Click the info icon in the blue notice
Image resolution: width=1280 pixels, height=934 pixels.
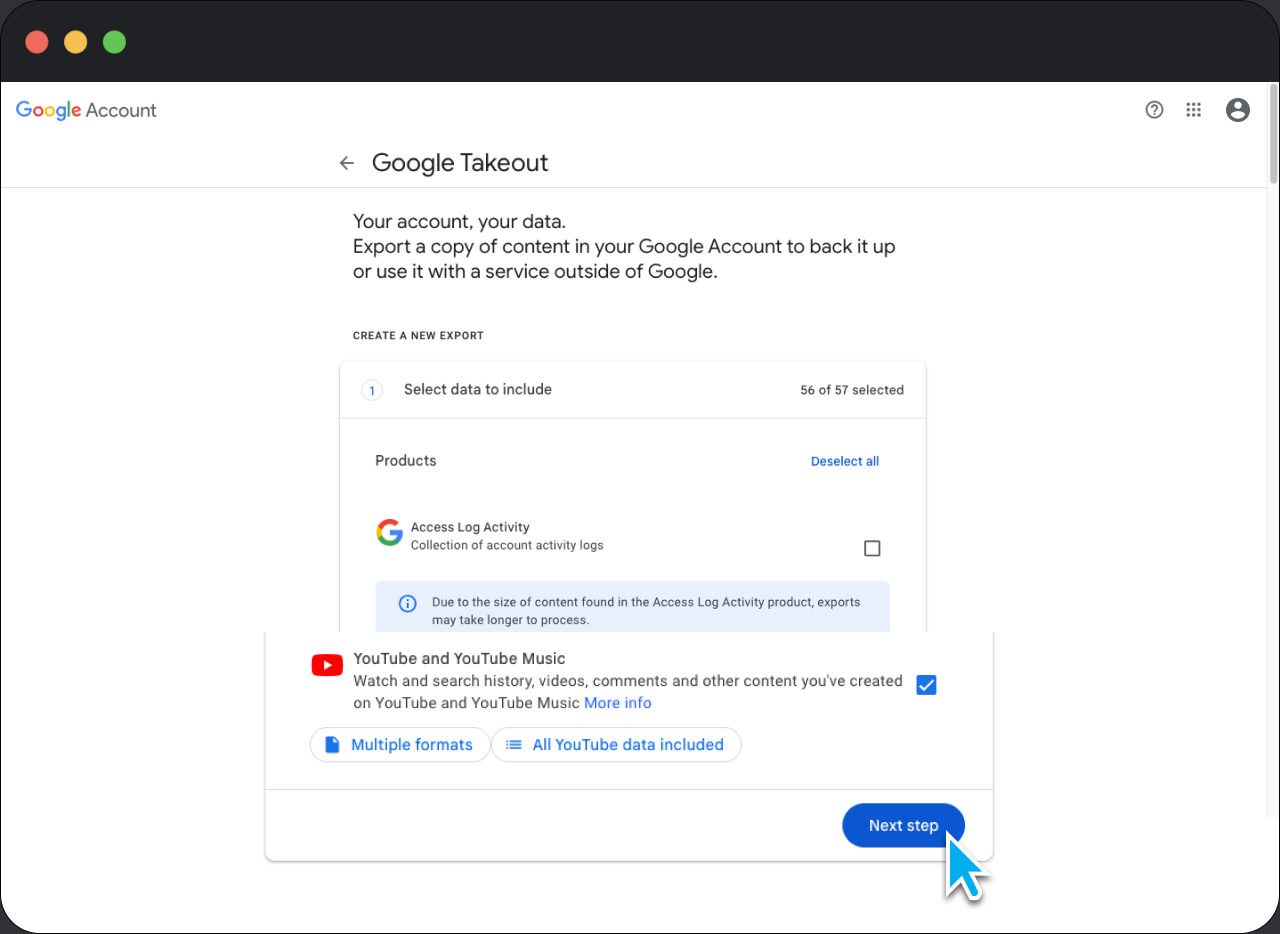pyautogui.click(x=407, y=603)
